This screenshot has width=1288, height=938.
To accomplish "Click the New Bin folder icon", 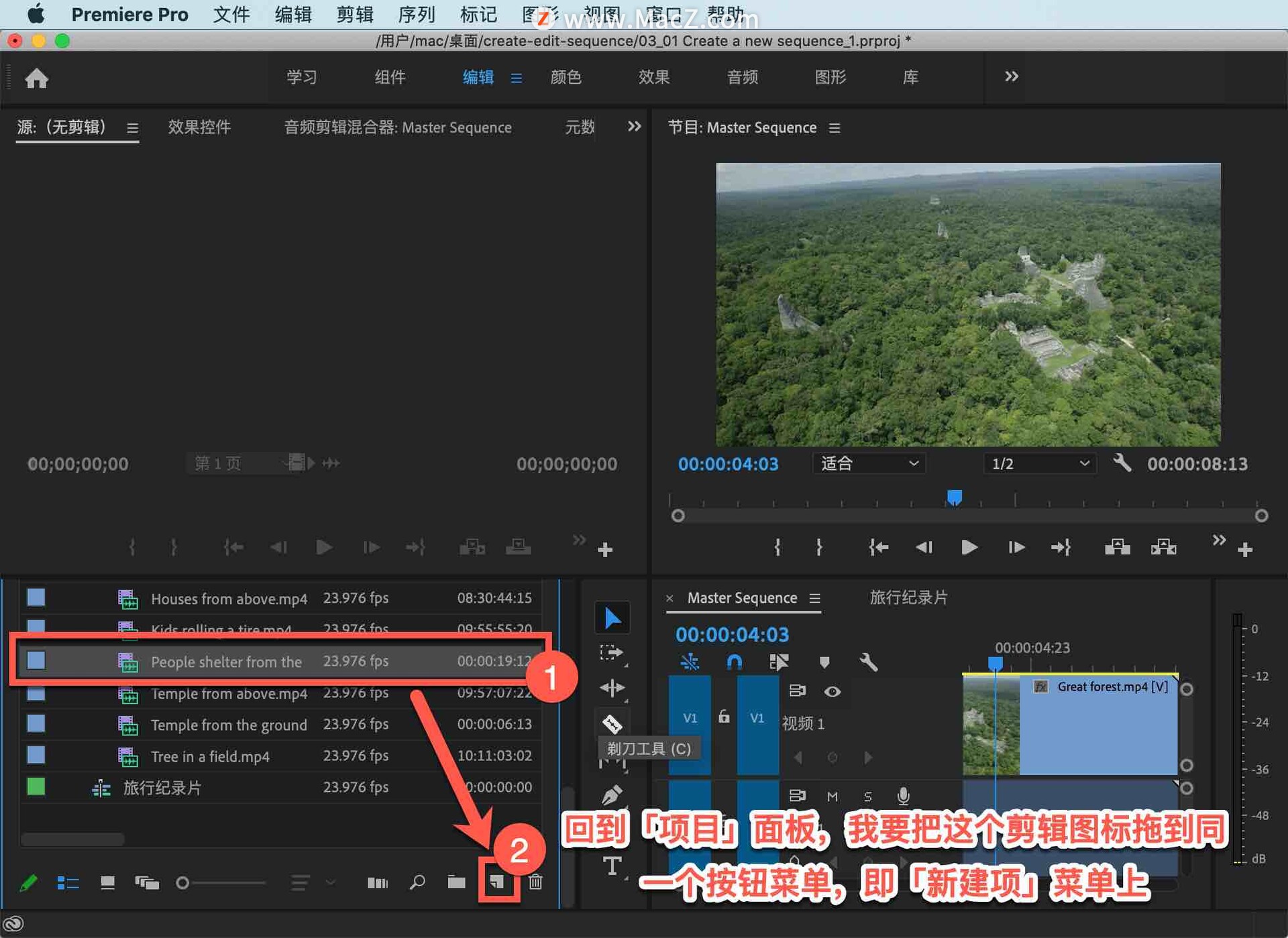I will 456,882.
